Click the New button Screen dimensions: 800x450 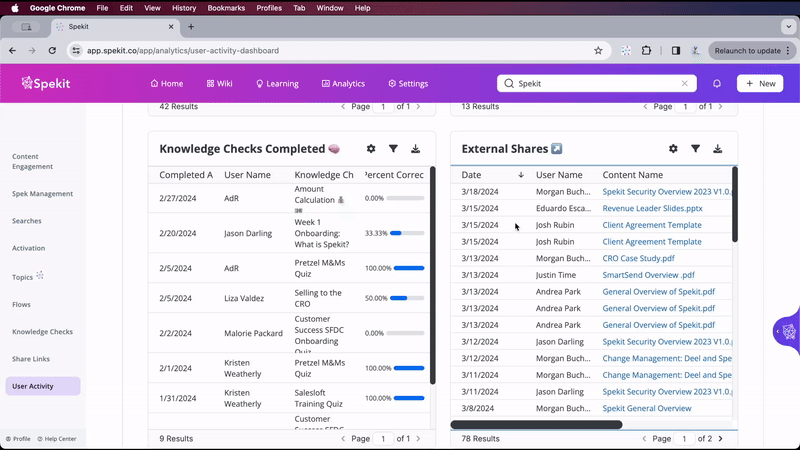[760, 83]
